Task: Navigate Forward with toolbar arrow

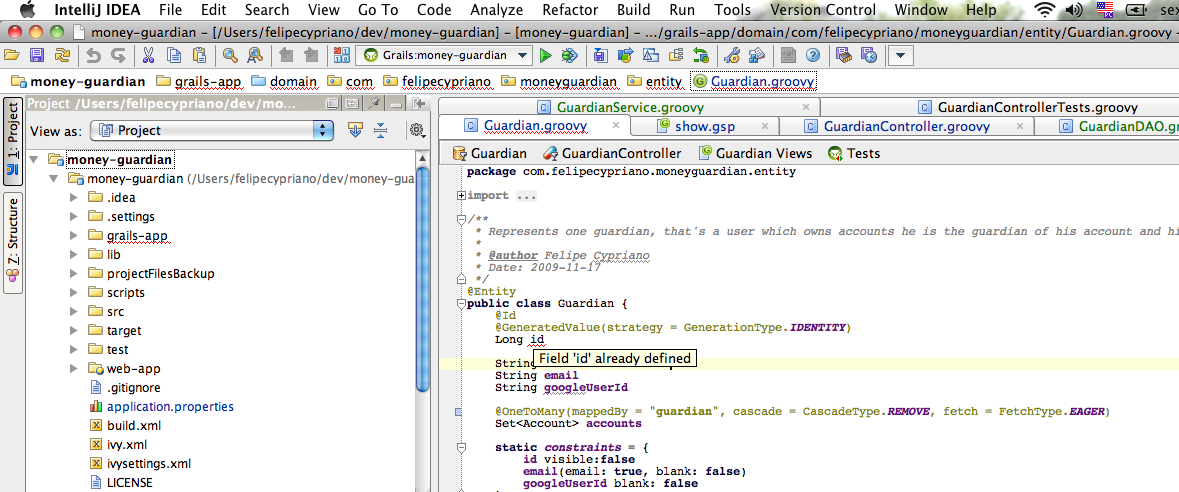Action: point(311,55)
